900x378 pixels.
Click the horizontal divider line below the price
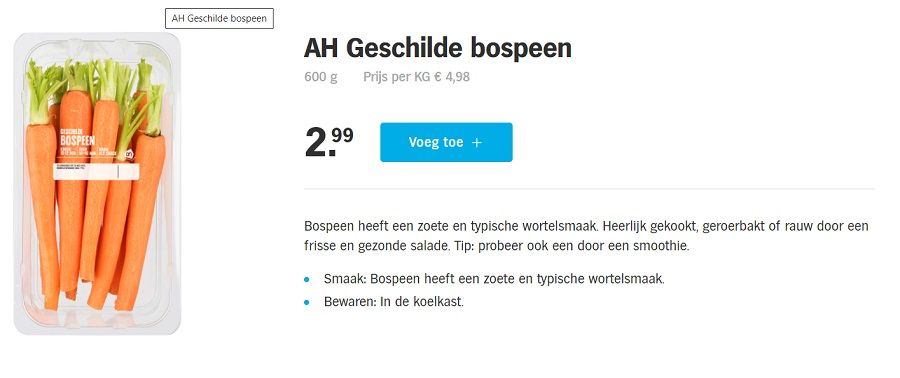point(589,189)
